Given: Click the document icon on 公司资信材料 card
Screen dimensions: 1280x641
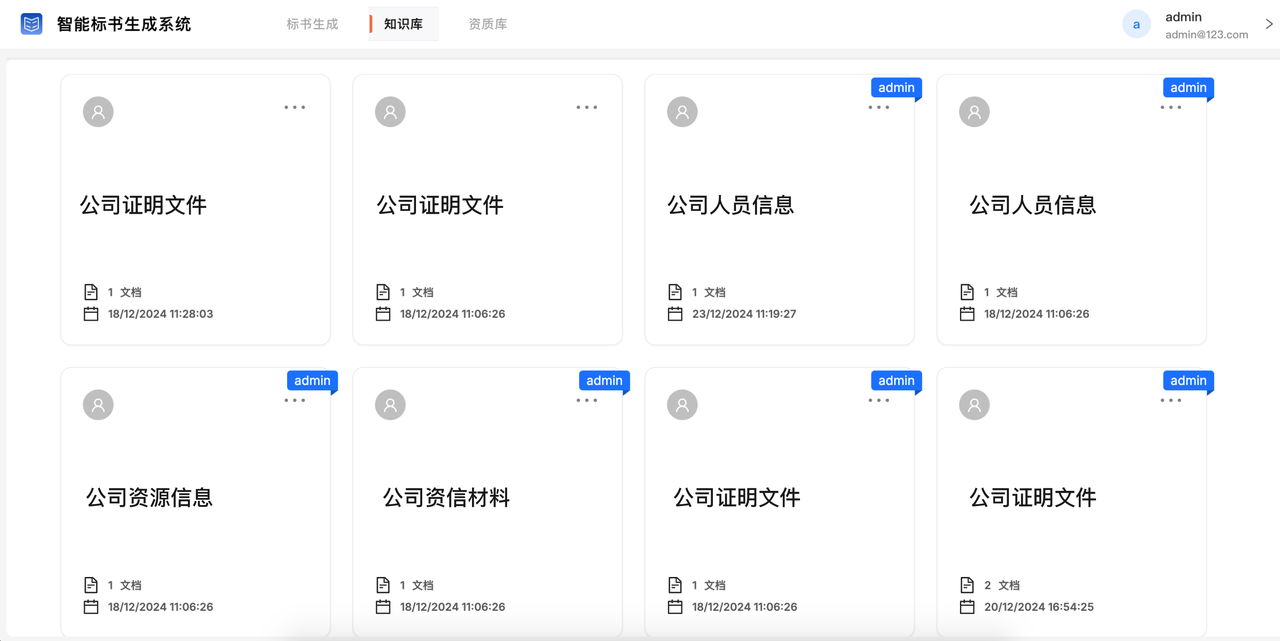Looking at the screenshot, I should point(383,585).
